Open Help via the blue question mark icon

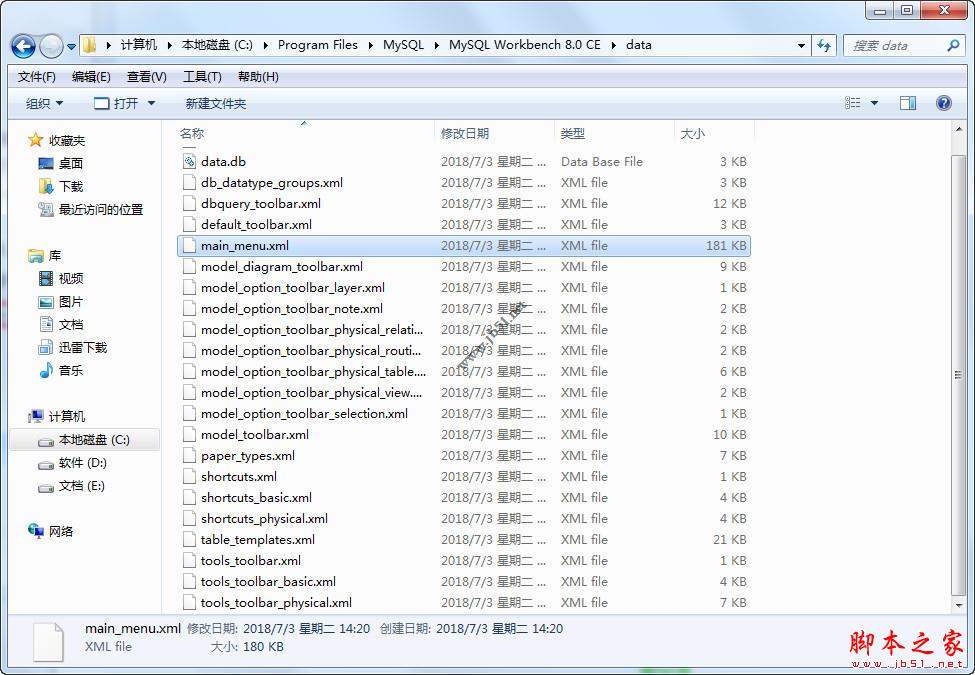[x=943, y=102]
